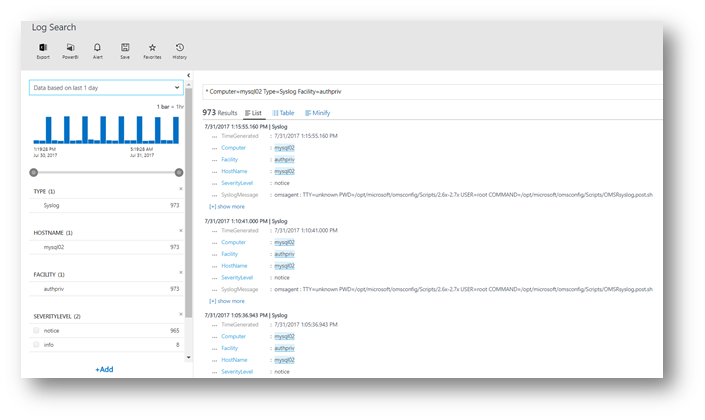
Task: Click SeverityLevel field link in 1:15:55 PM record
Action: tap(237, 183)
